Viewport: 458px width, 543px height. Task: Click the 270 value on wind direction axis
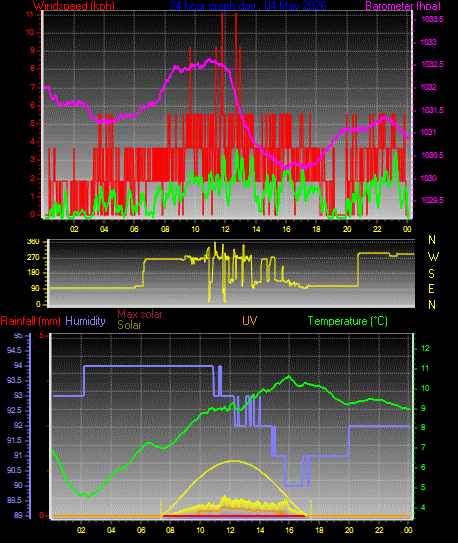click(33, 258)
